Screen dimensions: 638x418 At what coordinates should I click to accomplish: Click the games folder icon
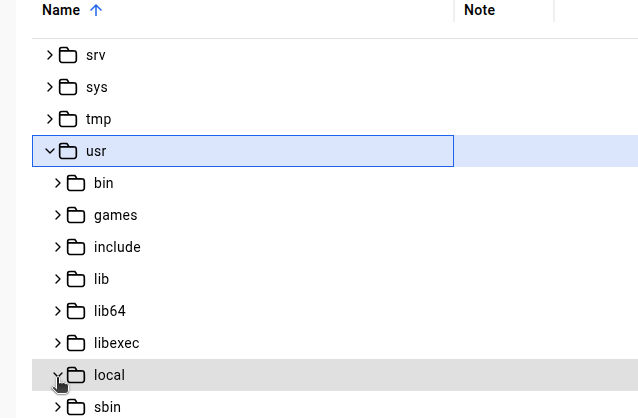(x=76, y=215)
